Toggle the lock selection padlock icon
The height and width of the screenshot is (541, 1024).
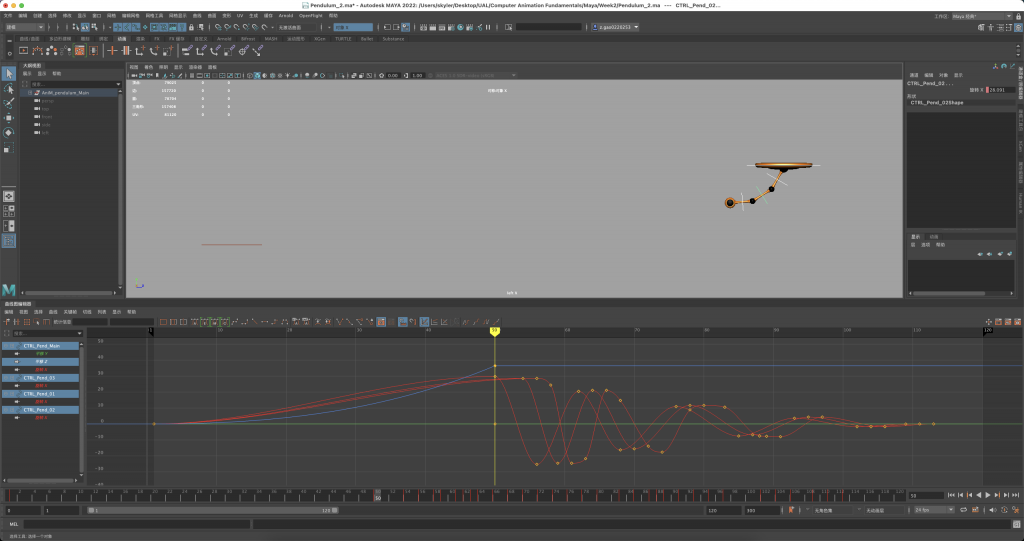click(191, 27)
